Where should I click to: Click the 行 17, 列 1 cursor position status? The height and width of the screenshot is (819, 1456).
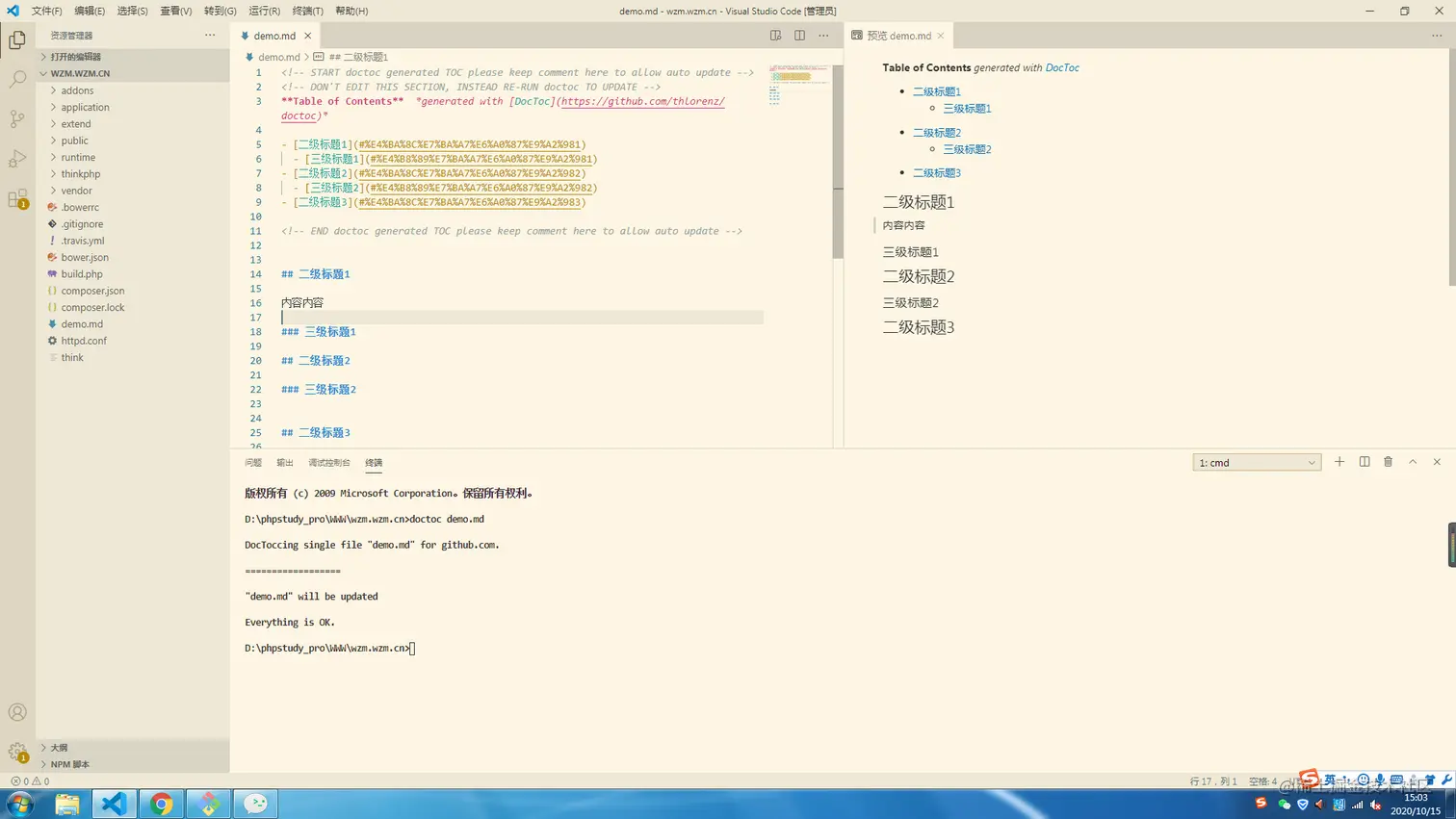[1213, 781]
